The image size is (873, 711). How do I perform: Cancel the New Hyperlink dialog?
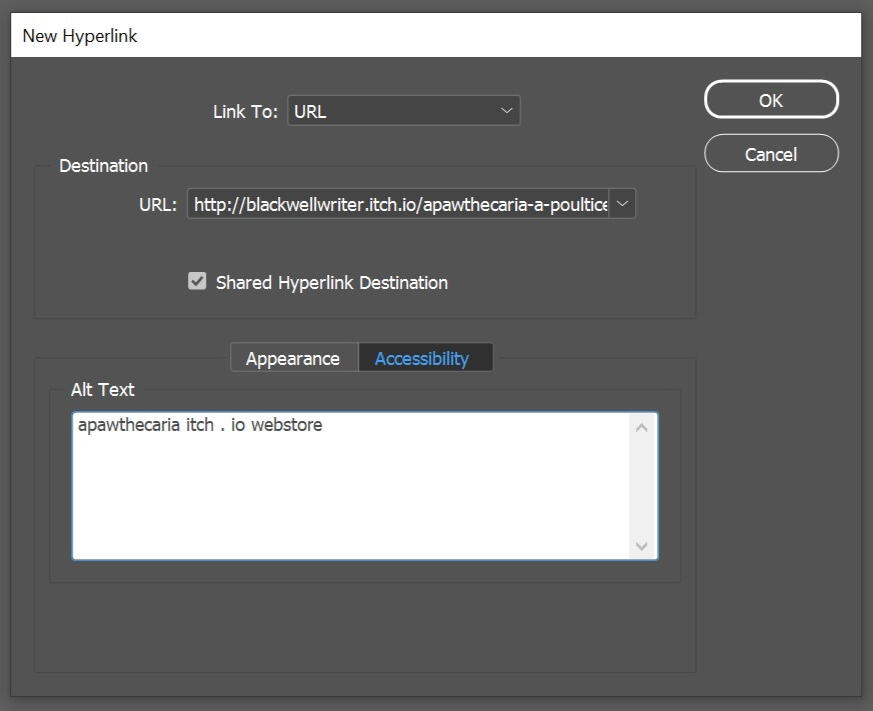pyautogui.click(x=771, y=153)
